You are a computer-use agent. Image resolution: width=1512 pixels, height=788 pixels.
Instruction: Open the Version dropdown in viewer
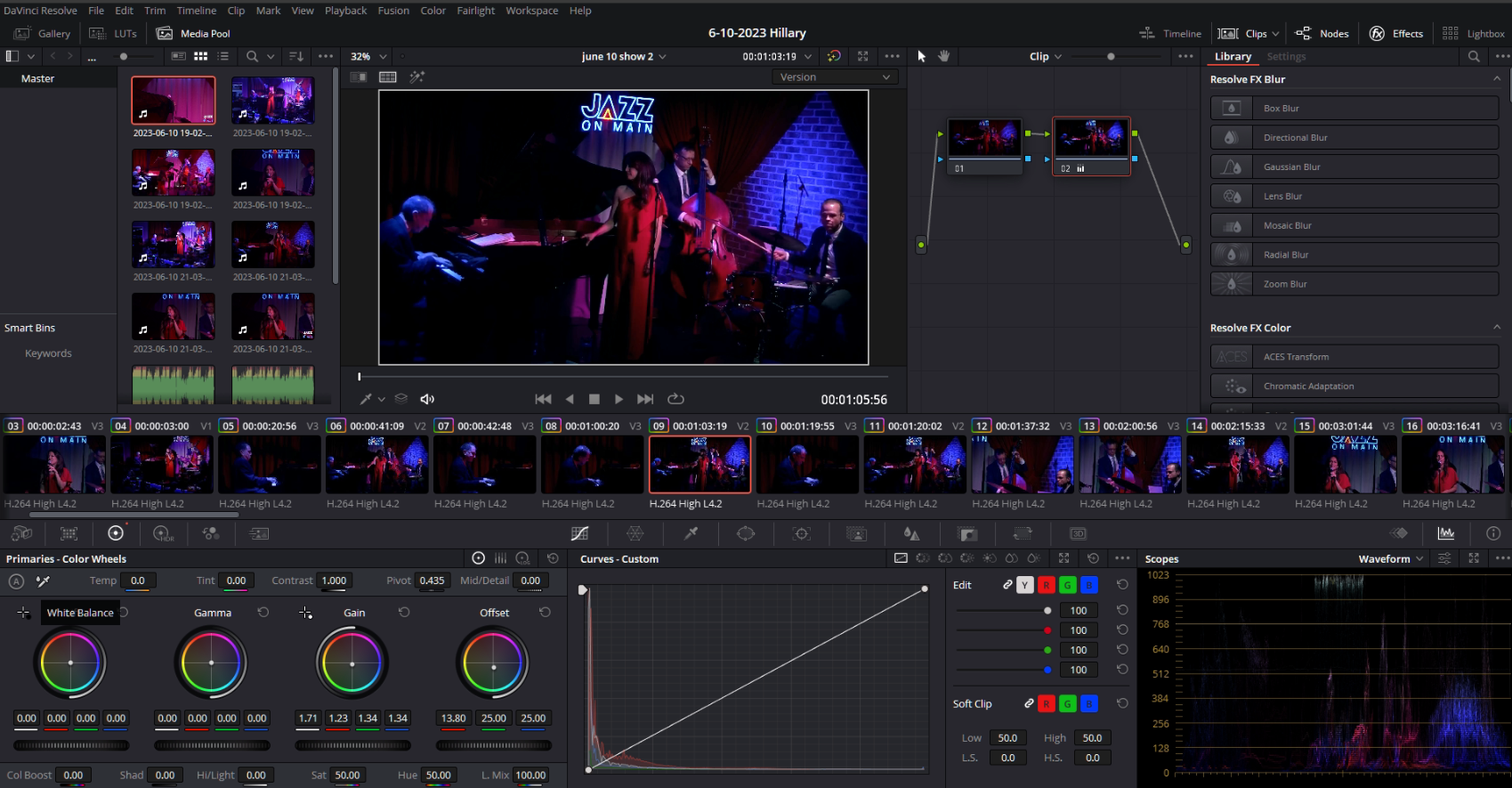(834, 77)
